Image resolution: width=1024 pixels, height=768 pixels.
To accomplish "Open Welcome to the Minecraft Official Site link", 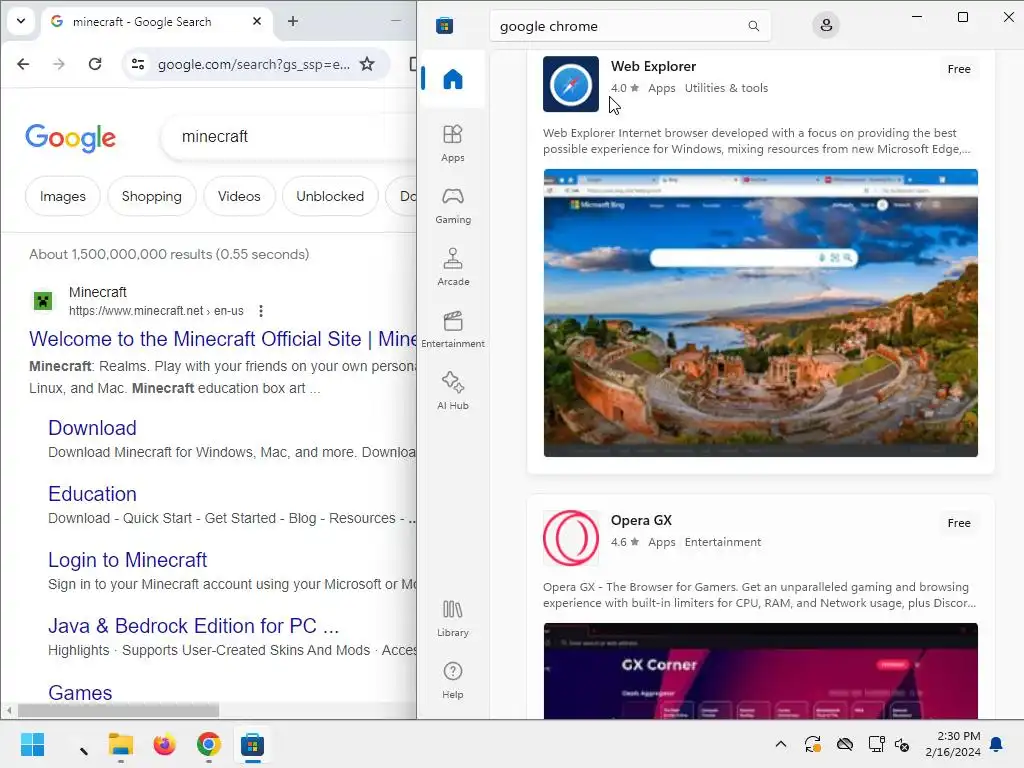I will 223,339.
